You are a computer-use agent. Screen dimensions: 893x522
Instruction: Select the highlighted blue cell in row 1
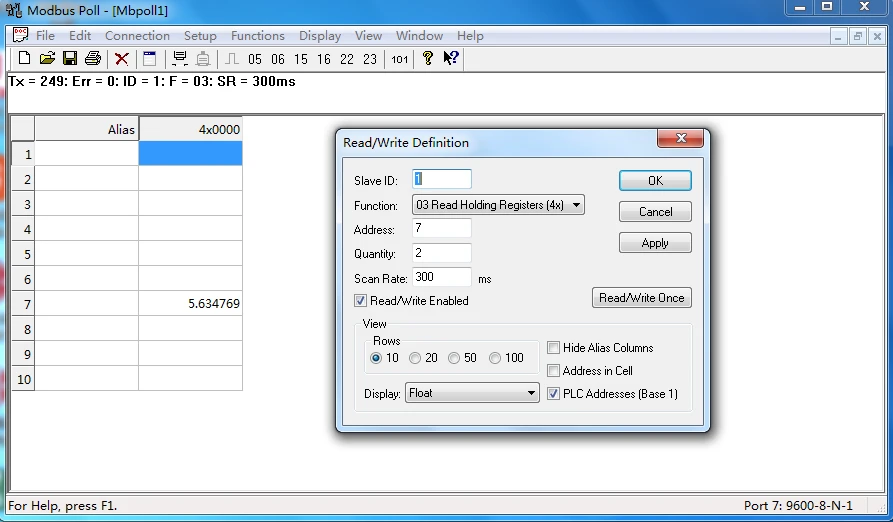coord(190,154)
